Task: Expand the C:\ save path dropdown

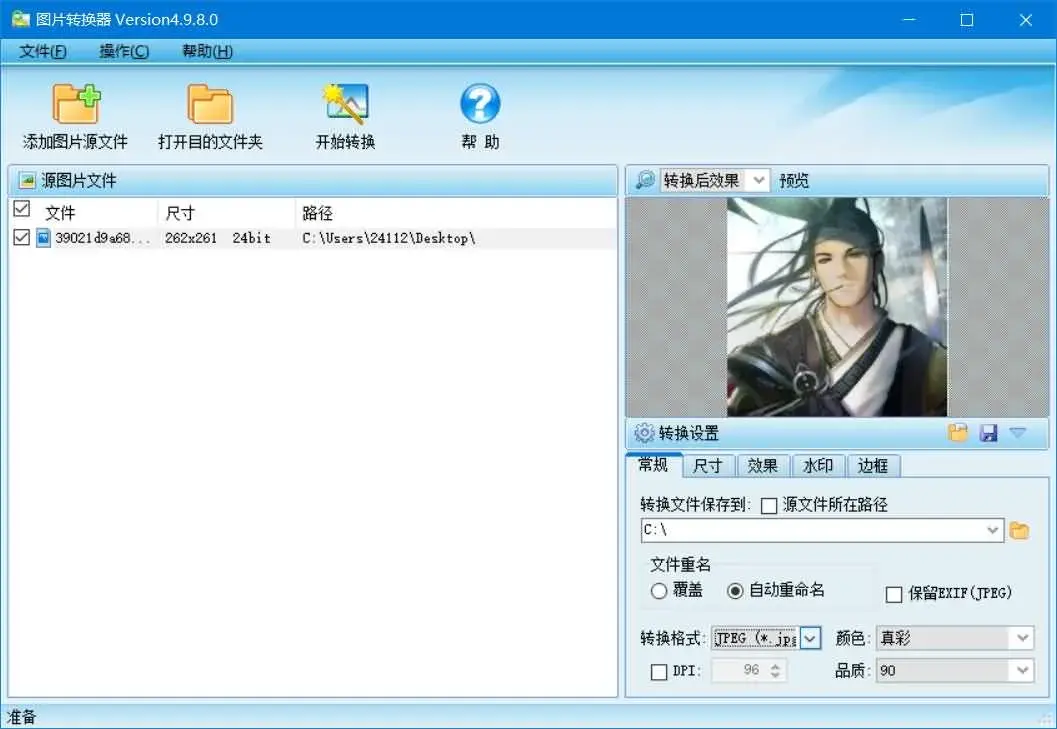Action: click(992, 530)
